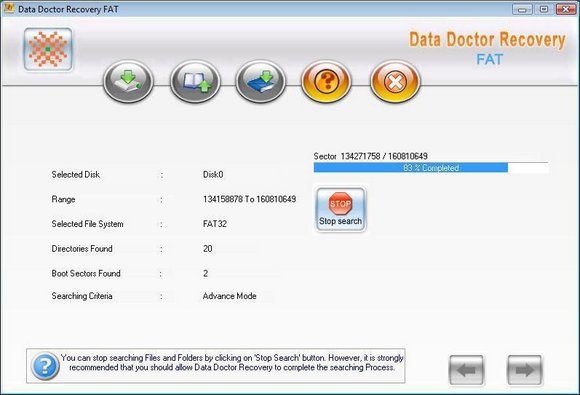This screenshot has height=395, width=580.
Task: Click the title bar application icon
Action: 9,8
